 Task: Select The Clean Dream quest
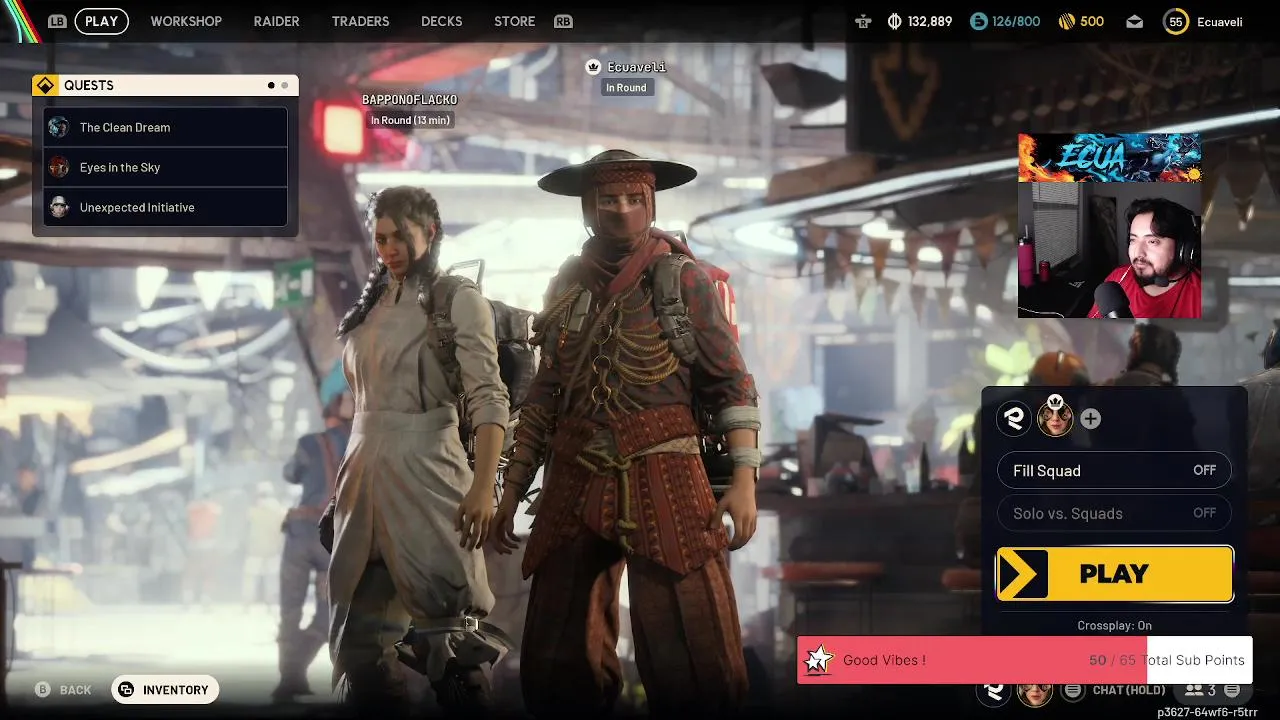[165, 127]
